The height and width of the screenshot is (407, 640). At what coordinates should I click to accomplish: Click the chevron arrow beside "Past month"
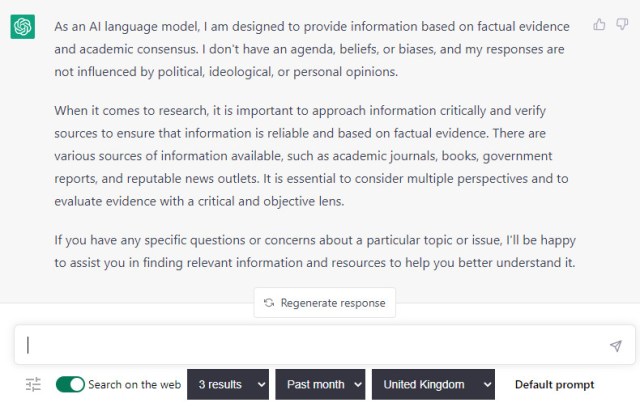(355, 385)
